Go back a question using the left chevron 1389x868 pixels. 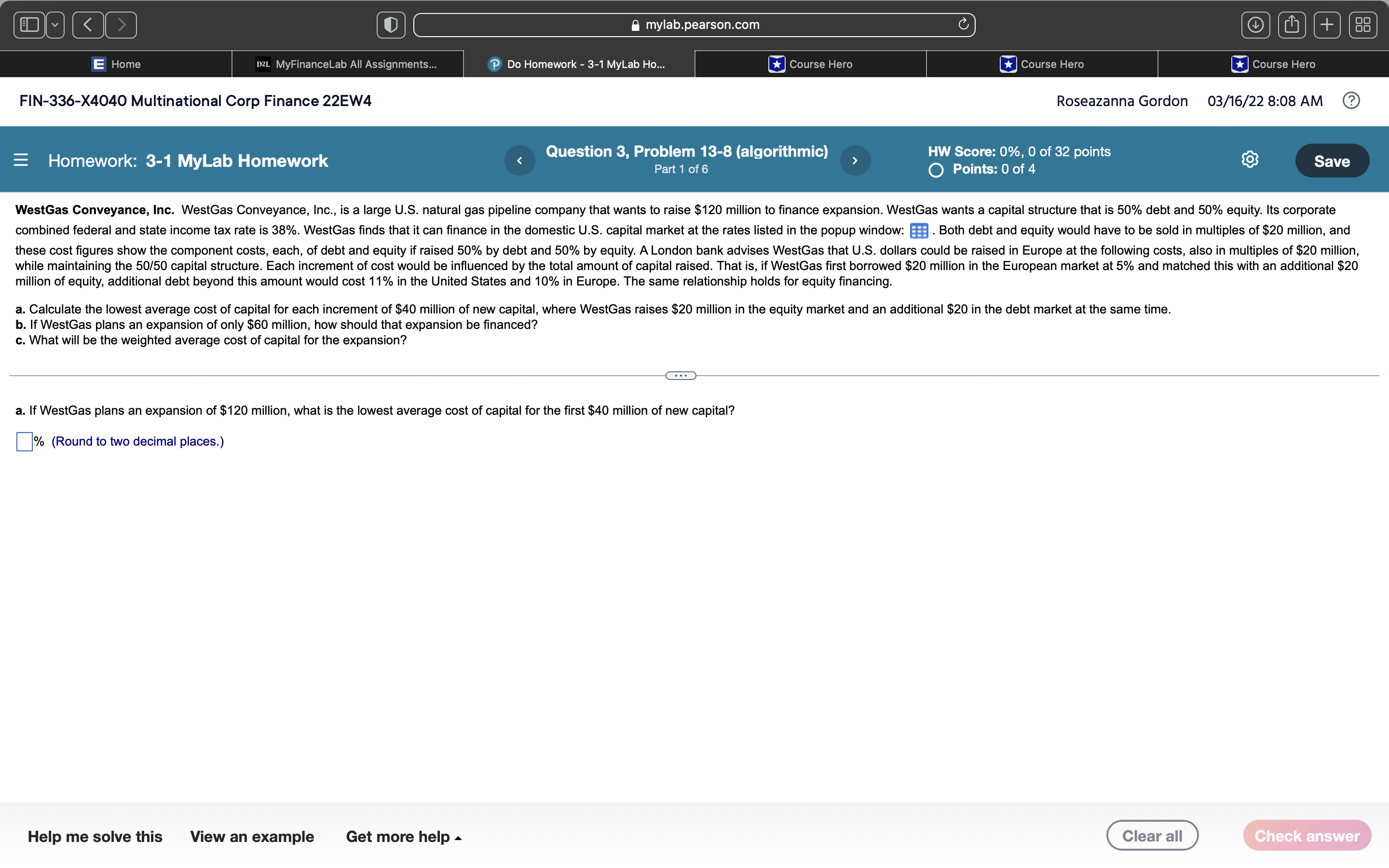click(x=519, y=160)
